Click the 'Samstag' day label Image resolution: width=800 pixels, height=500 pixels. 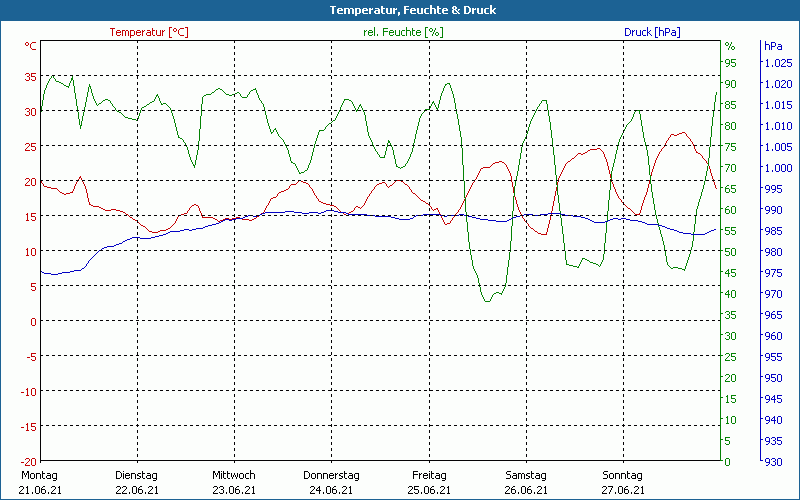[x=526, y=475]
